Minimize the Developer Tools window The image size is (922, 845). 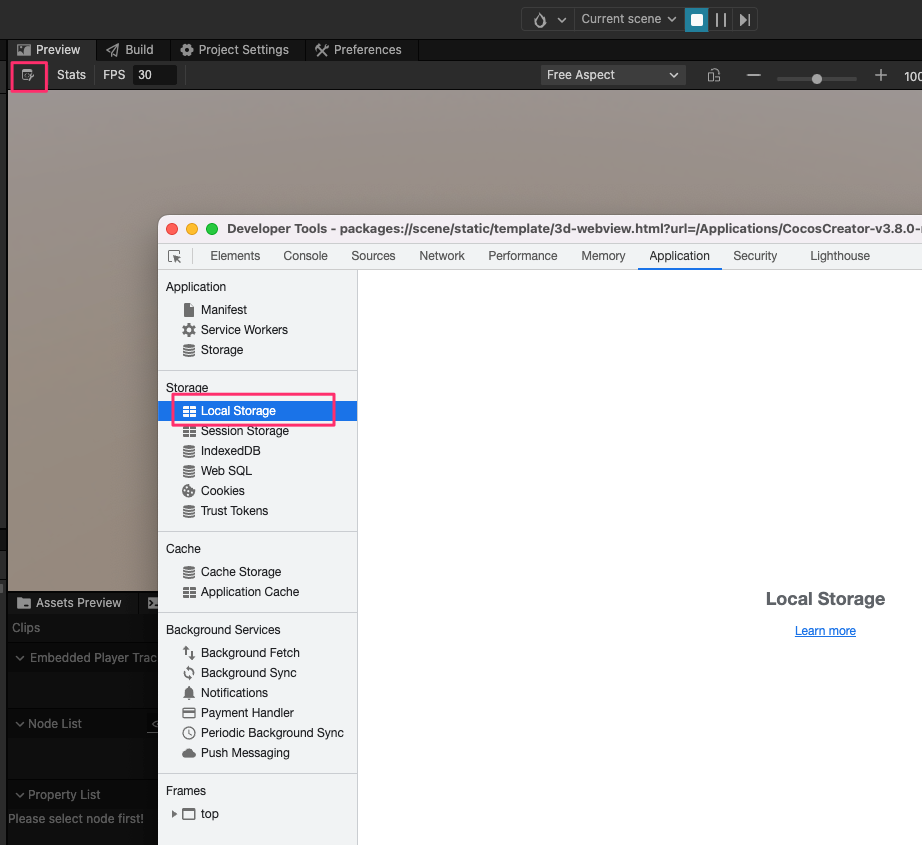[192, 229]
